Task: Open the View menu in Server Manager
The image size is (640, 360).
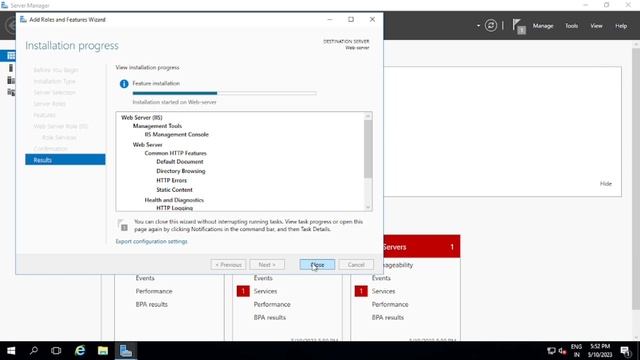Action: [596, 26]
